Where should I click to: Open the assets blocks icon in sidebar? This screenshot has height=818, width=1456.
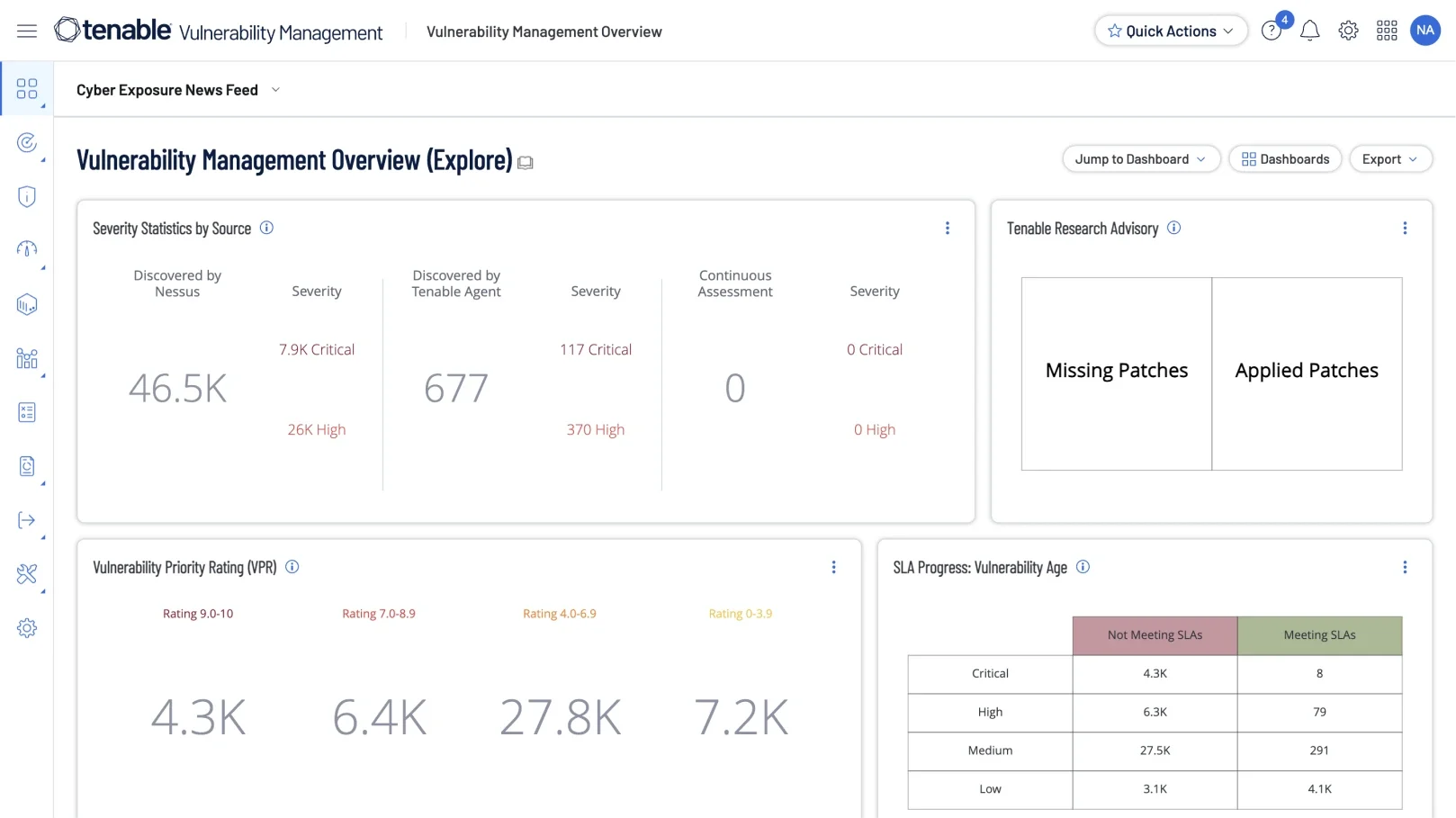click(x=27, y=358)
